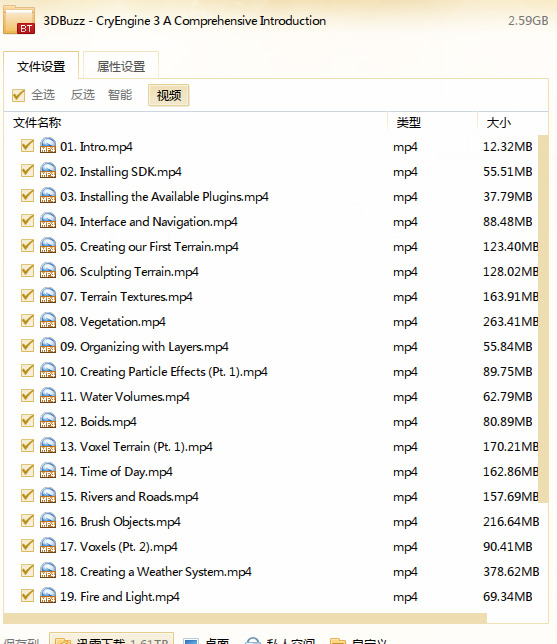Click the MP4 icon of 06. Sculpting Terrain
The width and height of the screenshot is (557, 644).
click(48, 271)
